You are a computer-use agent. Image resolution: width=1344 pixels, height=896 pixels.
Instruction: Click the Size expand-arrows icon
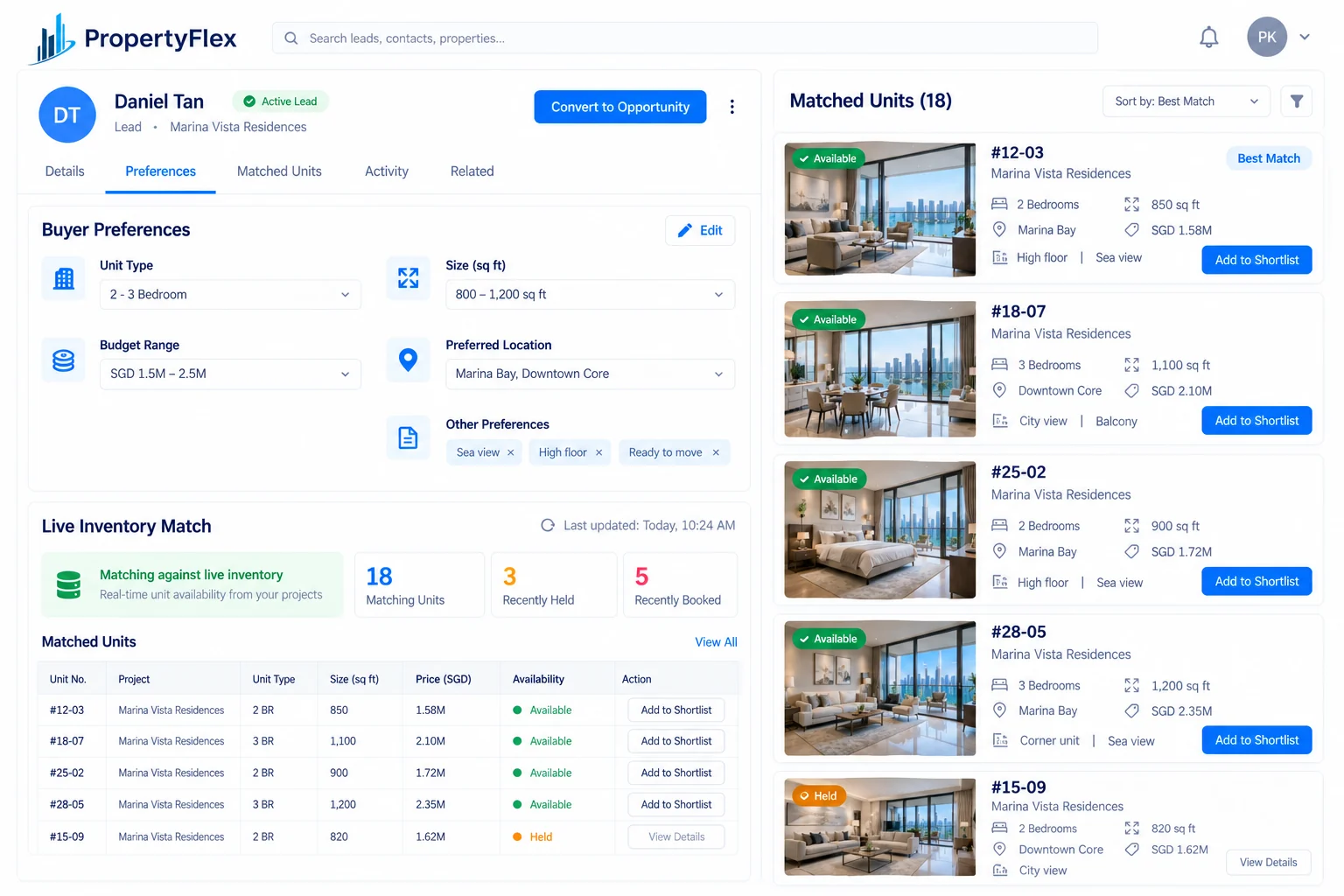pyautogui.click(x=409, y=278)
